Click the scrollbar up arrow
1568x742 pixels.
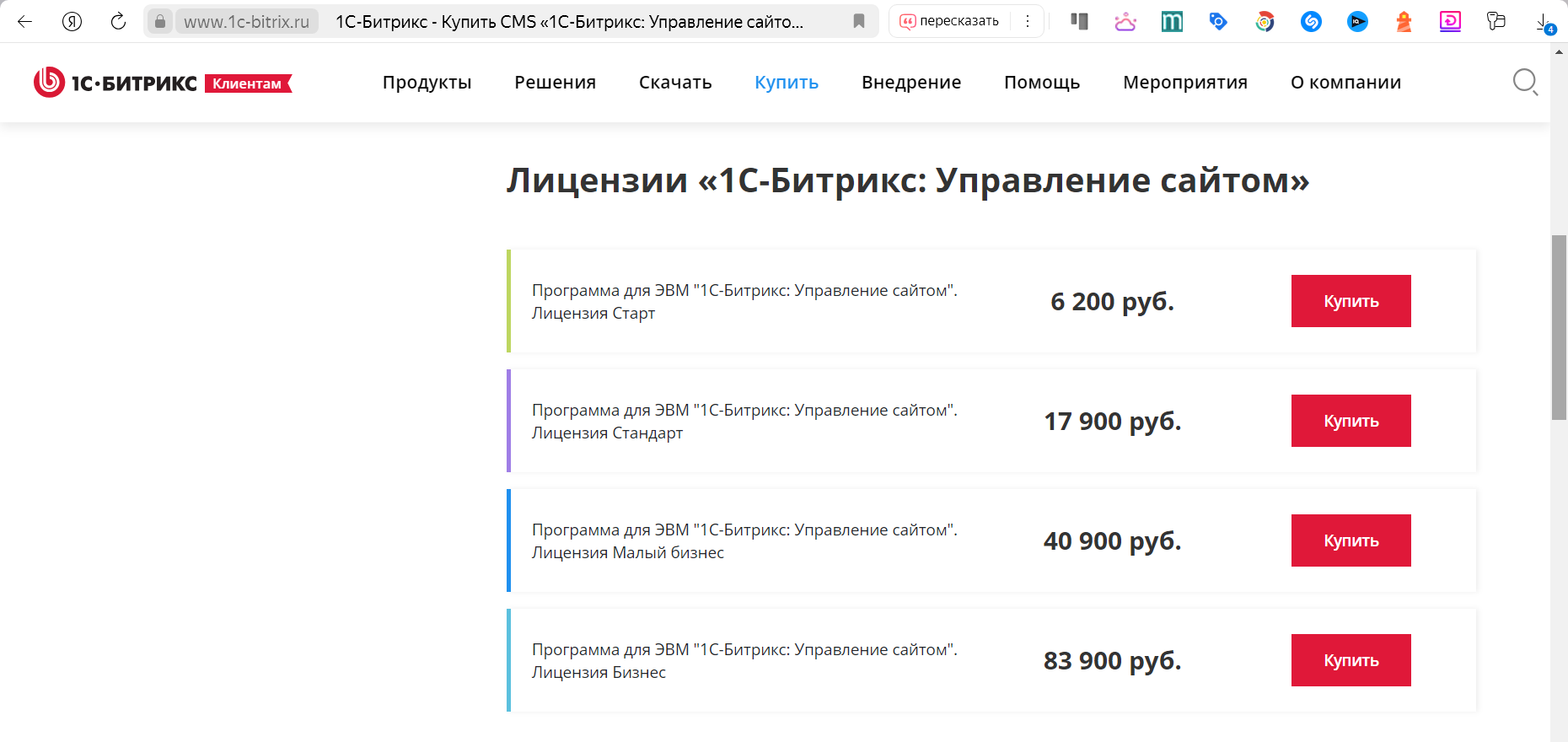(1559, 51)
